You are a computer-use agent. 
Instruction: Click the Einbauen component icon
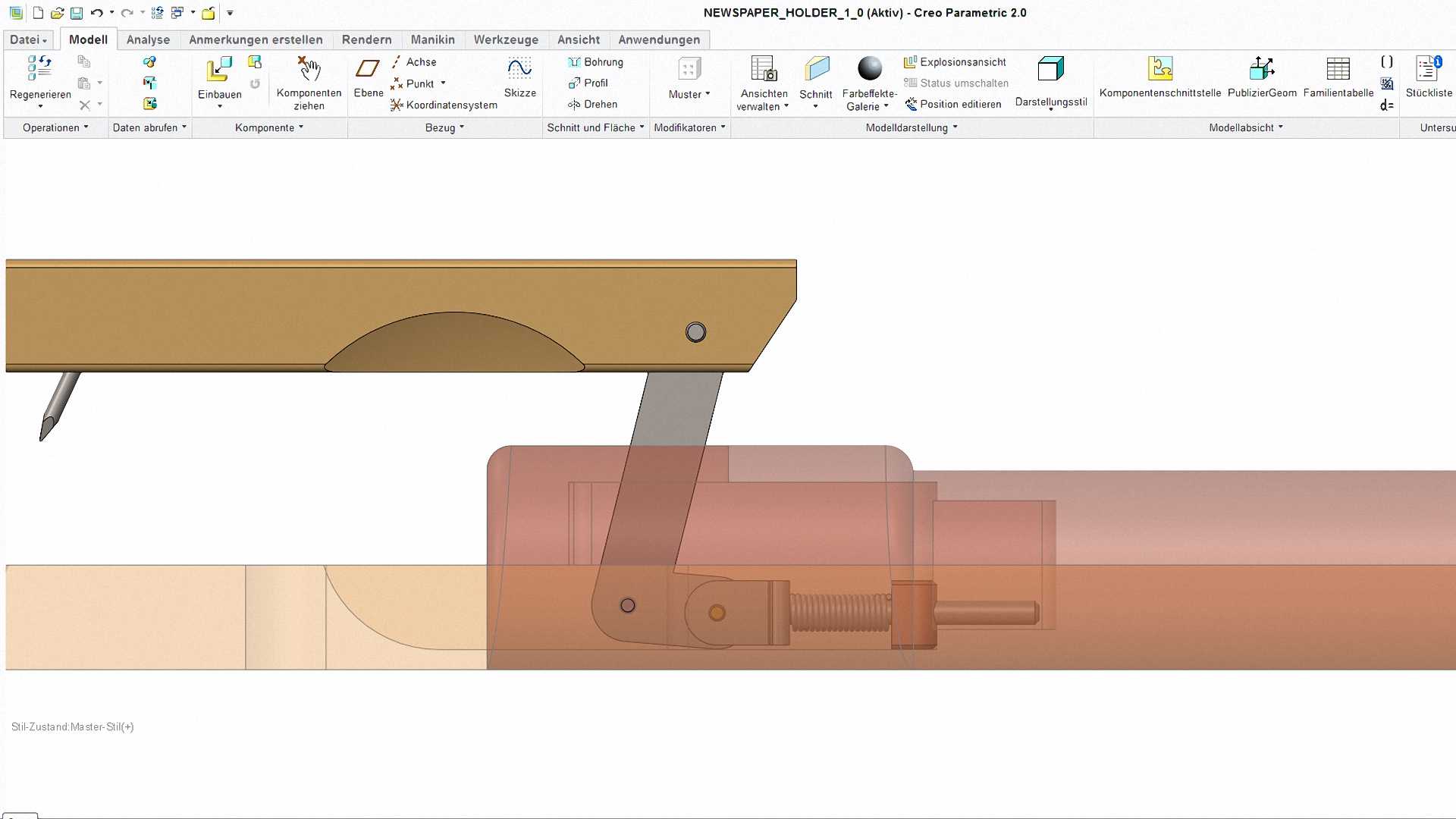[x=219, y=69]
